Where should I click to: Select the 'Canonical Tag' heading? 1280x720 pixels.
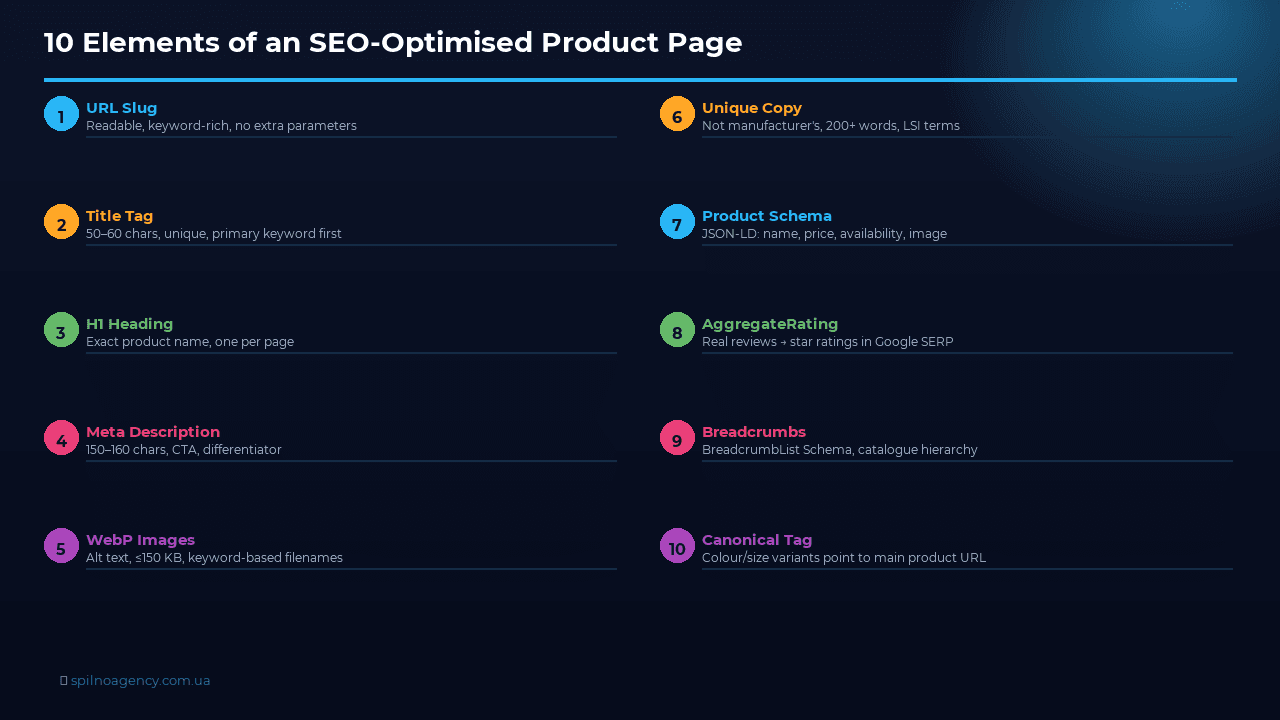(757, 540)
